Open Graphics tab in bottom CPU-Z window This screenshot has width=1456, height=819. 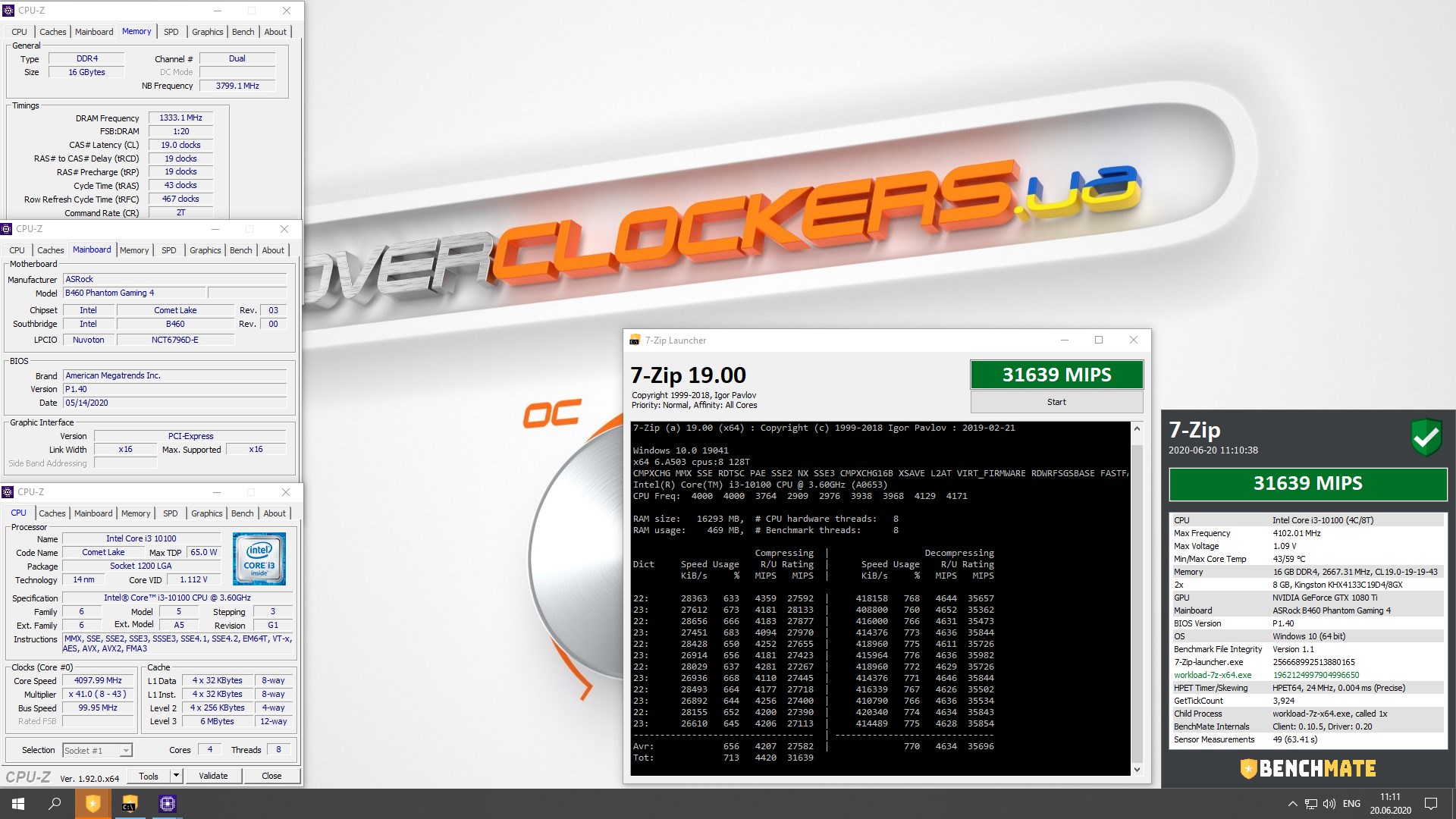[x=207, y=513]
